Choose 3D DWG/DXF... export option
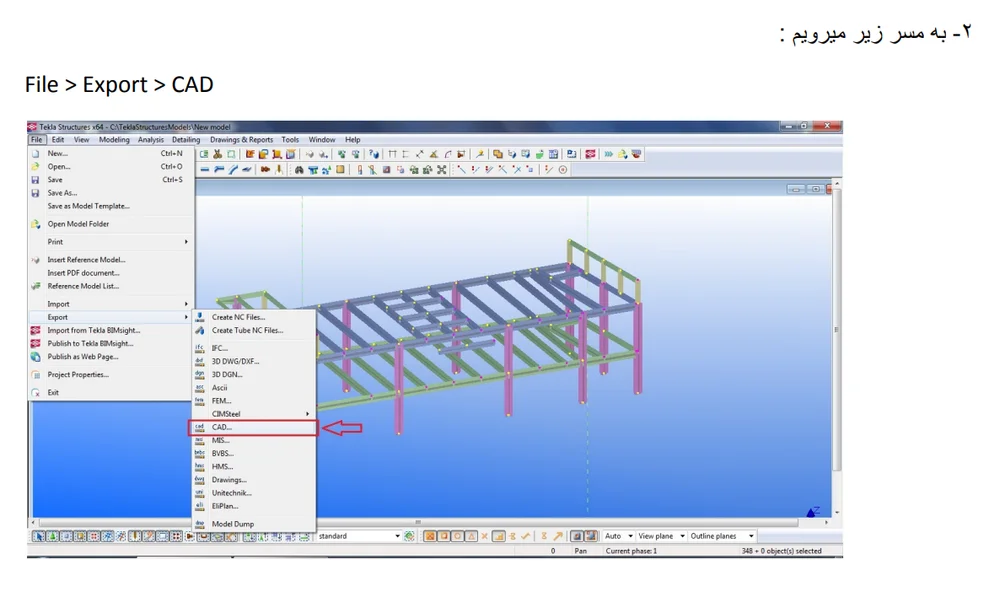The height and width of the screenshot is (592, 1000). click(253, 361)
